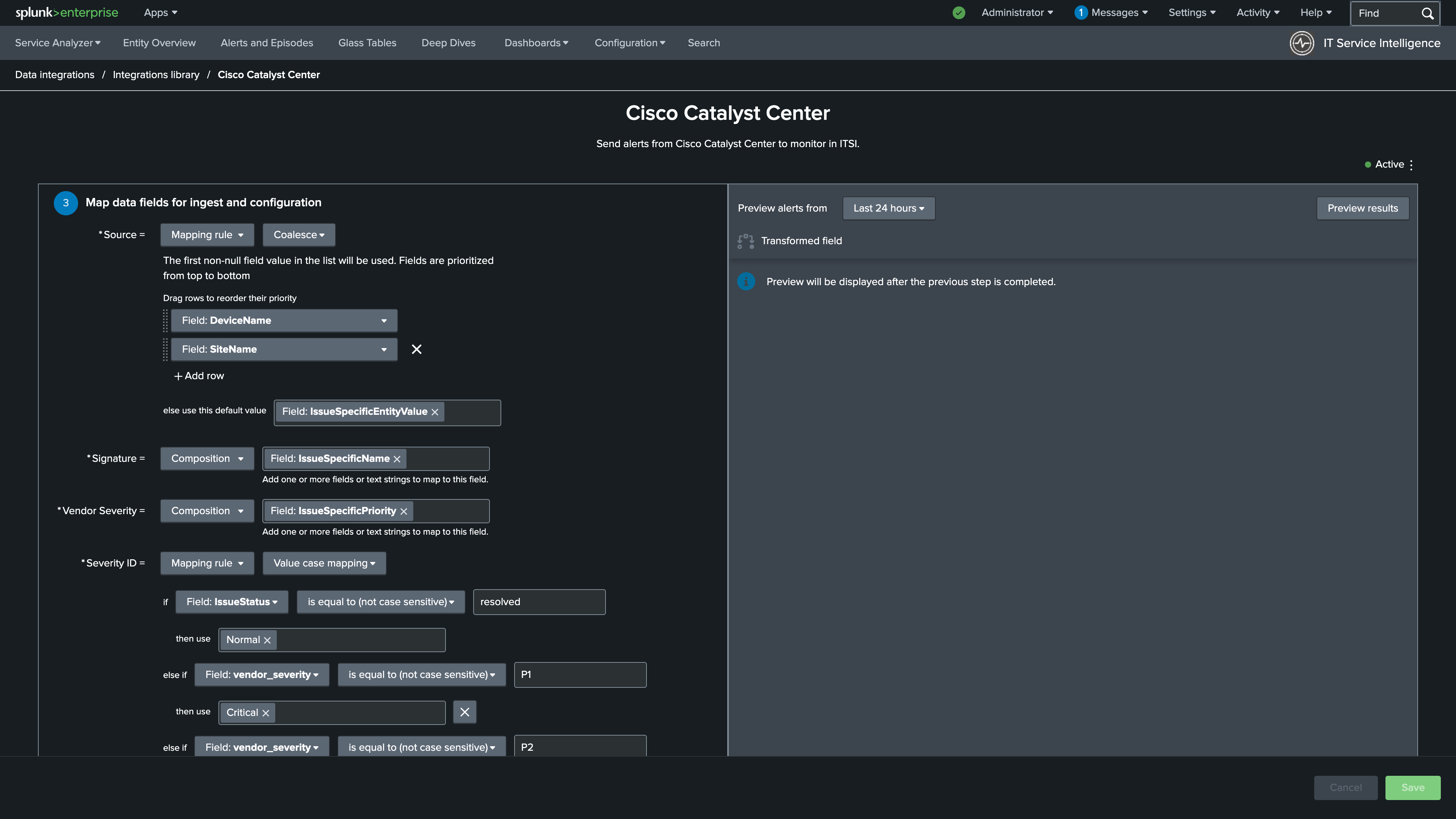The image size is (1456, 819).
Task: Open the Activity menu
Action: point(1258,13)
